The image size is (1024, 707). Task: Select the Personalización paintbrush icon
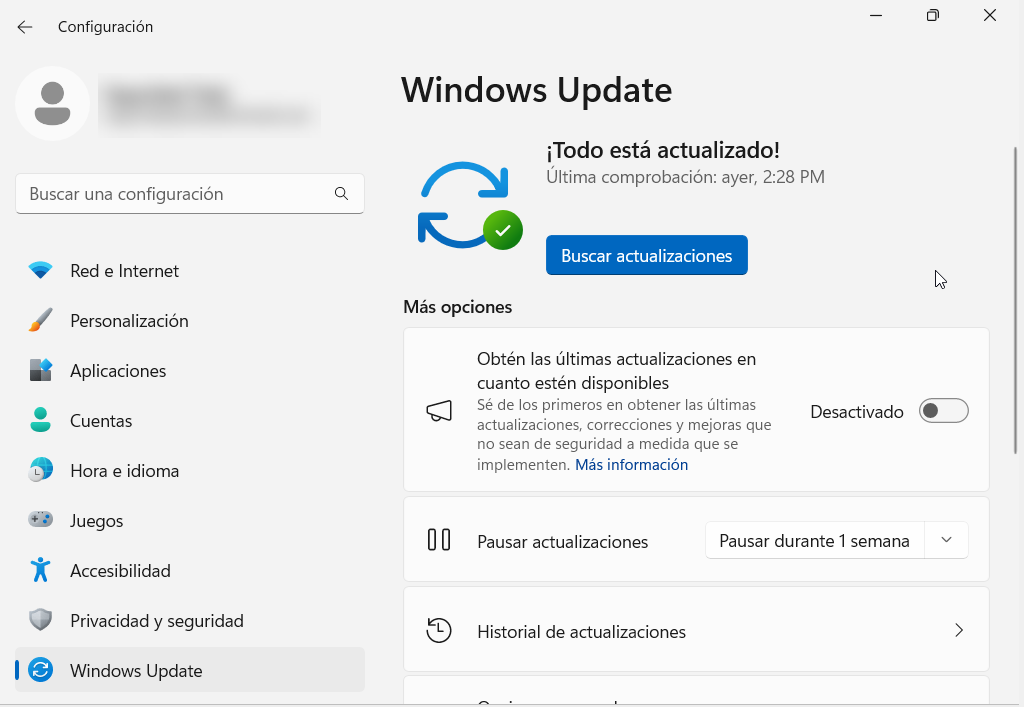click(x=40, y=320)
